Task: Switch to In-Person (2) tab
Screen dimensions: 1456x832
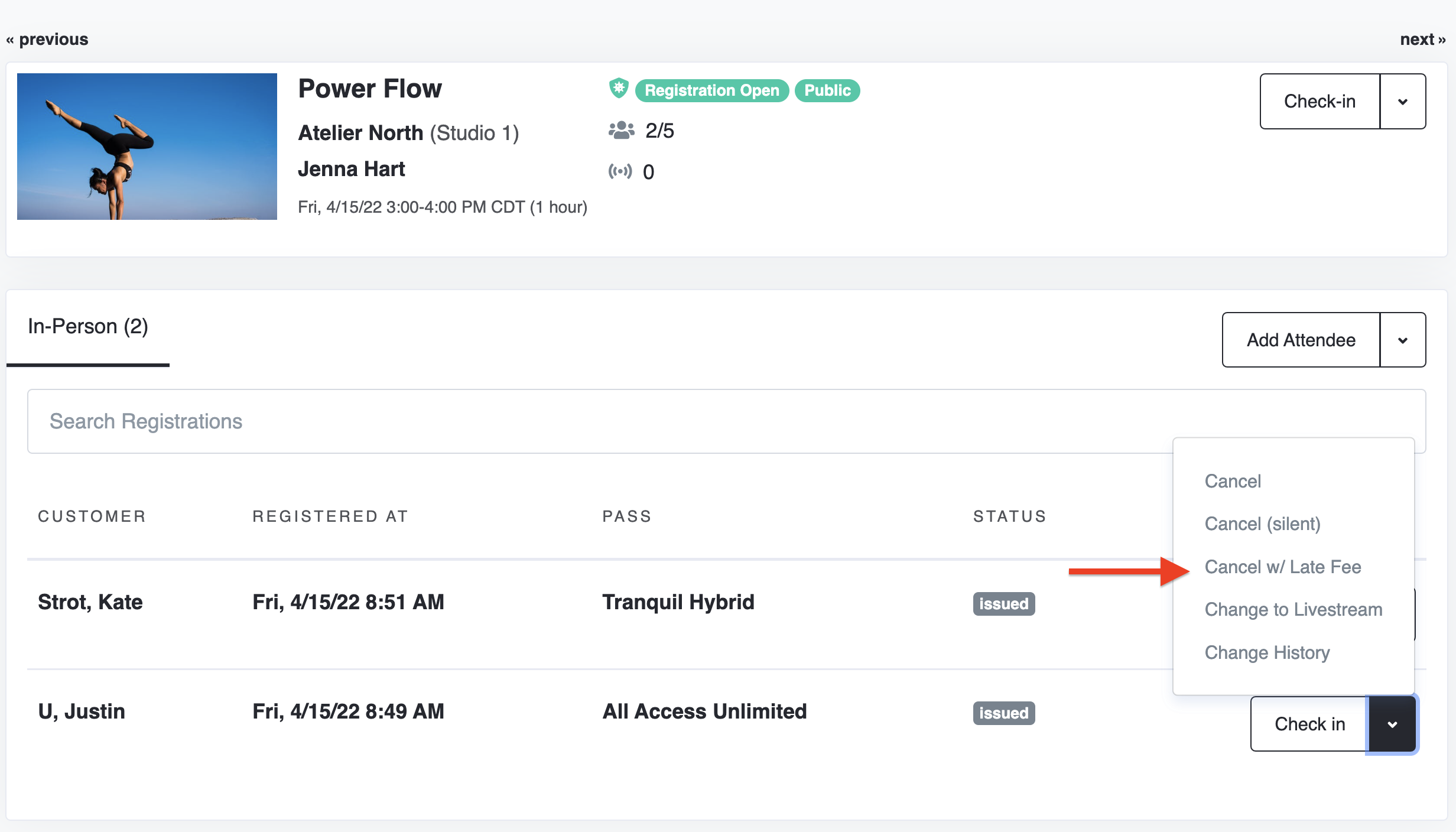Action: tap(88, 327)
